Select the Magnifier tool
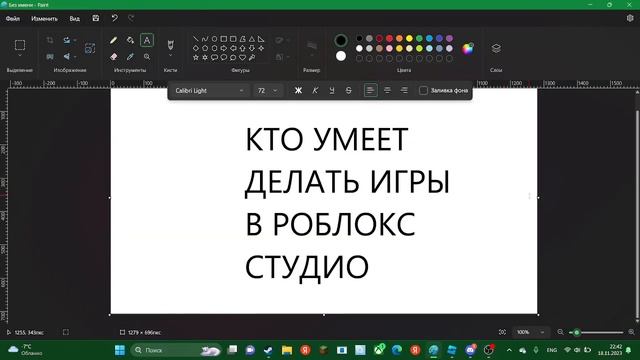The height and width of the screenshot is (360, 640). coord(147,57)
